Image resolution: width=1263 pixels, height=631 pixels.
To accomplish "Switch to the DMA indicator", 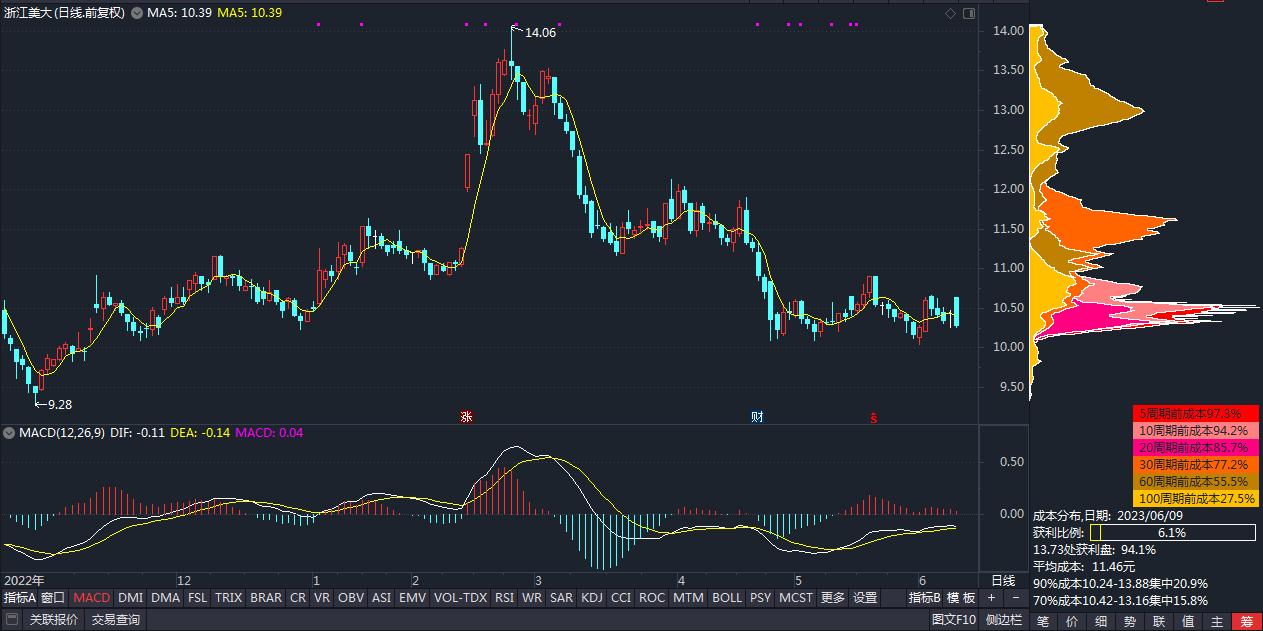I will pyautogui.click(x=165, y=597).
